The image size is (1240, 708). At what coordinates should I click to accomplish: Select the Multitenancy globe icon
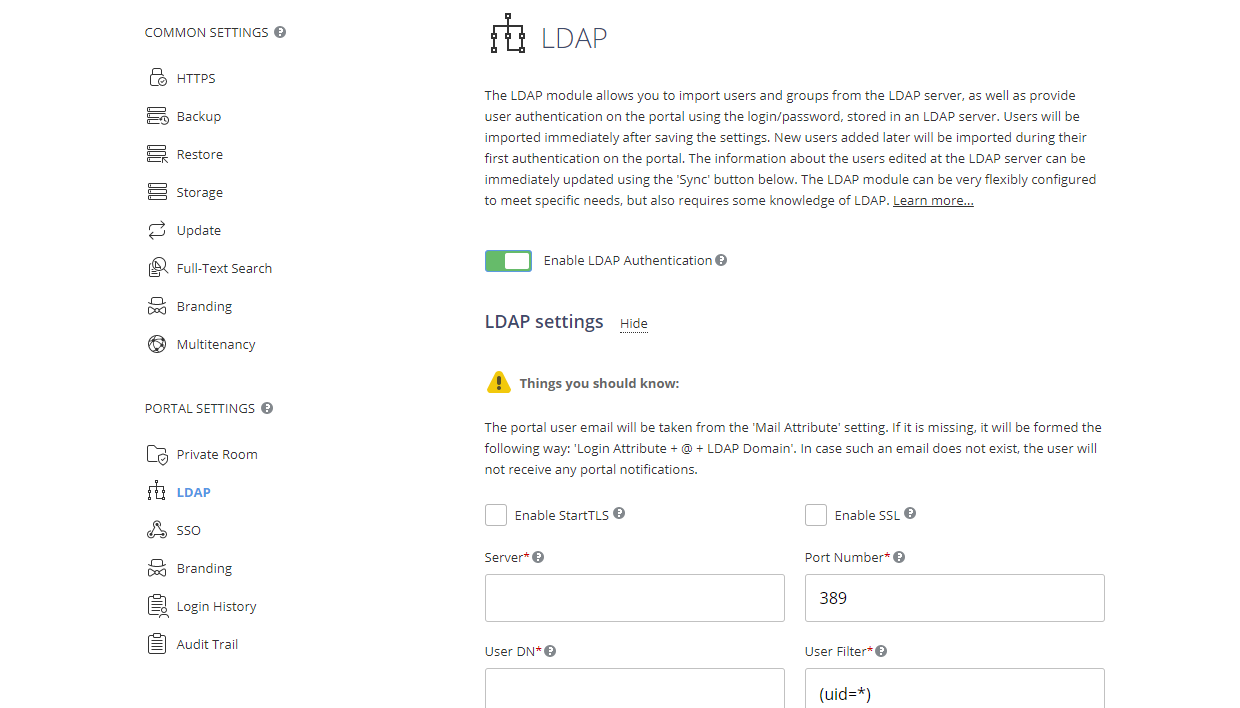click(157, 343)
